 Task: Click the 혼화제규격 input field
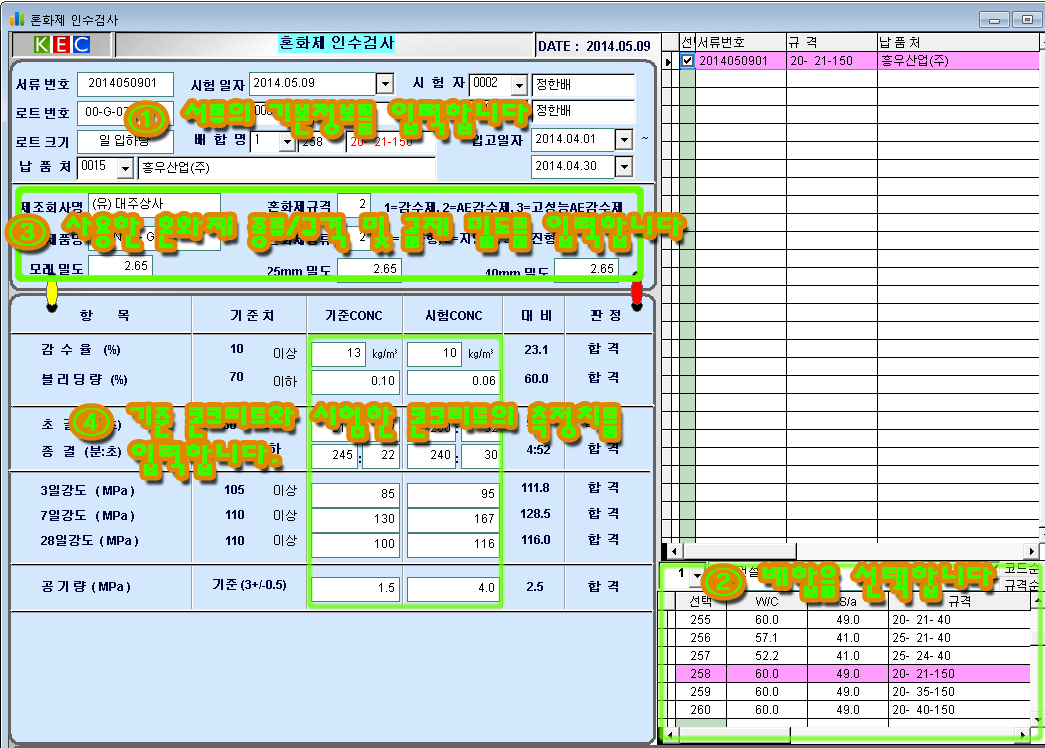[353, 203]
